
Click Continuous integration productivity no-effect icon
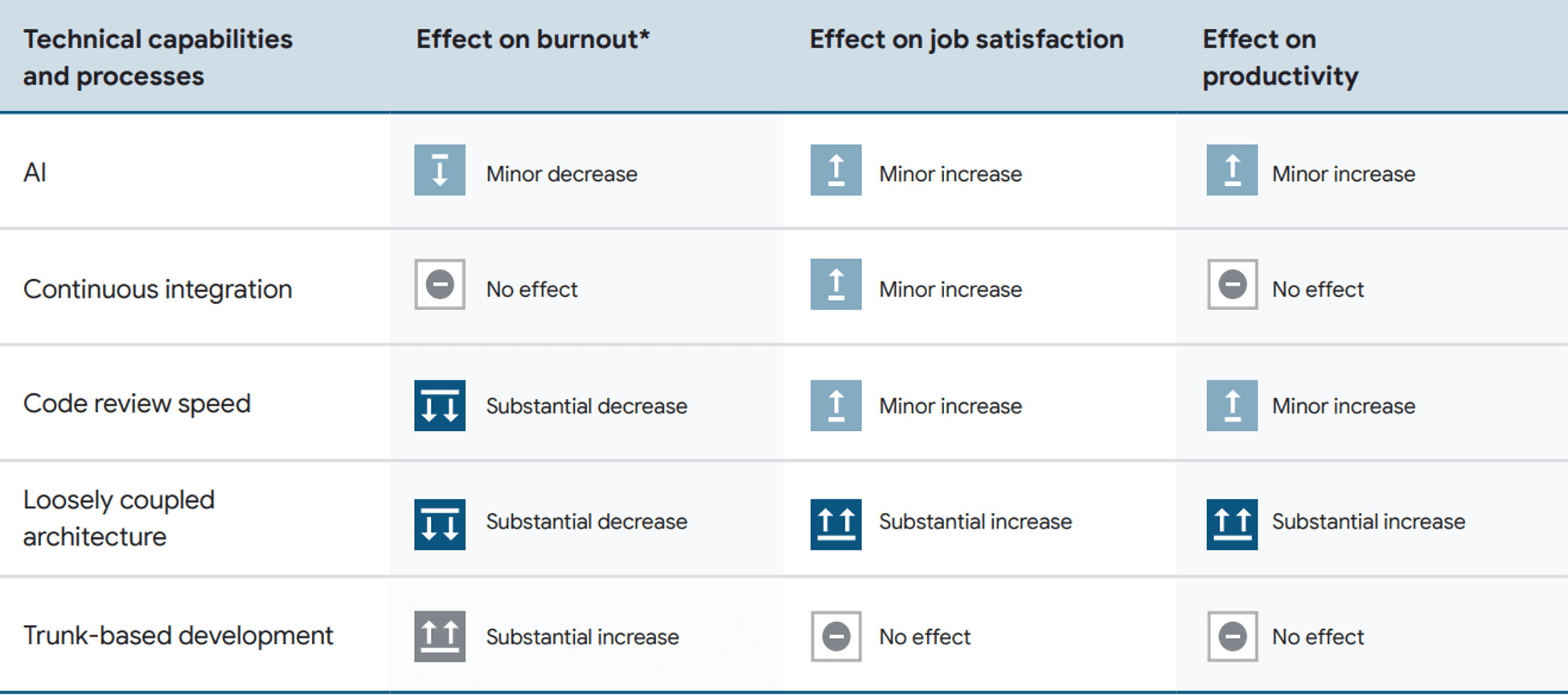coord(1232,284)
